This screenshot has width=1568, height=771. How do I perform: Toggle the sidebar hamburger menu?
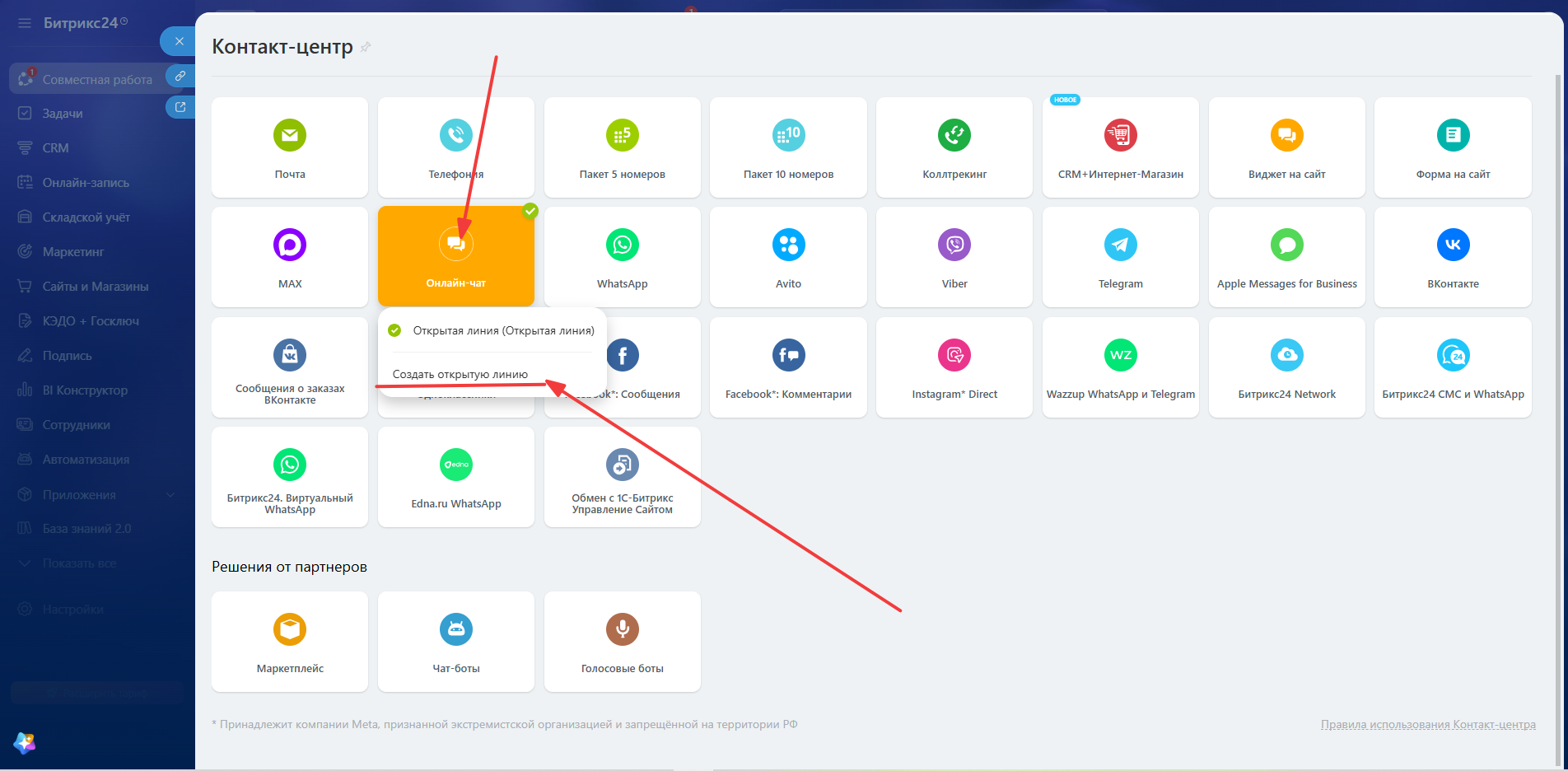25,23
